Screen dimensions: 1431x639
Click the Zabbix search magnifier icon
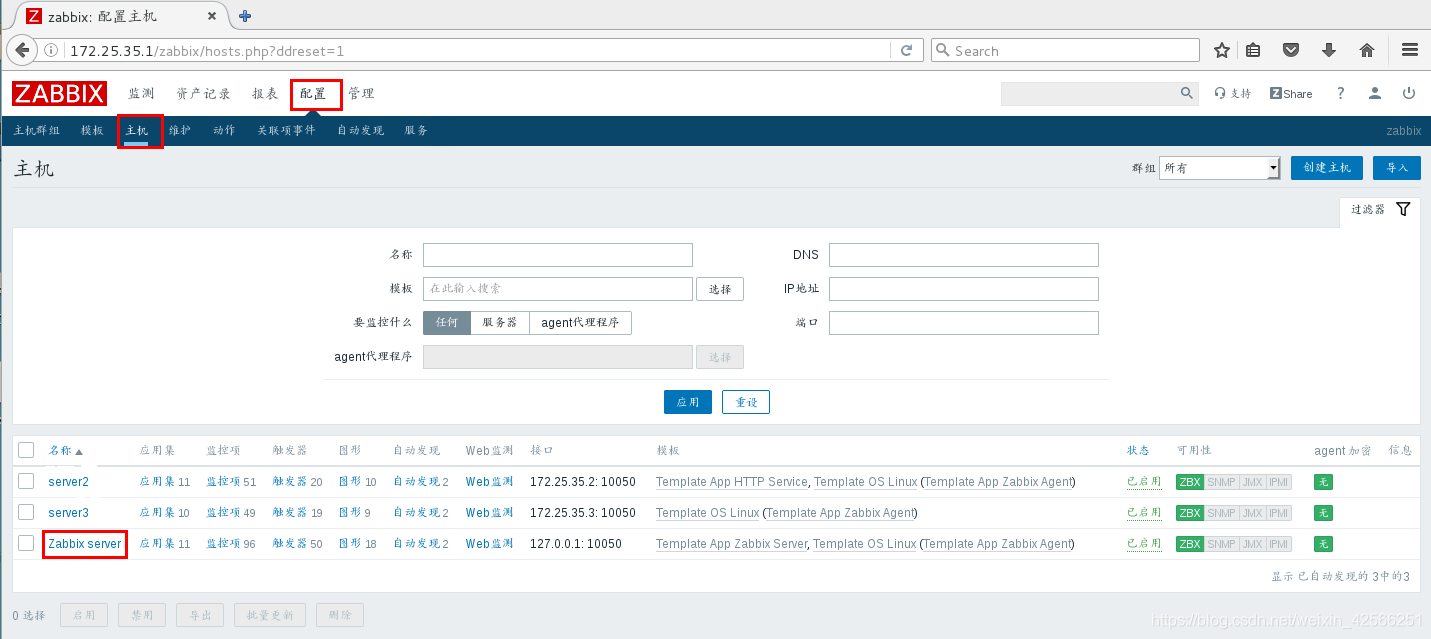tap(1187, 93)
